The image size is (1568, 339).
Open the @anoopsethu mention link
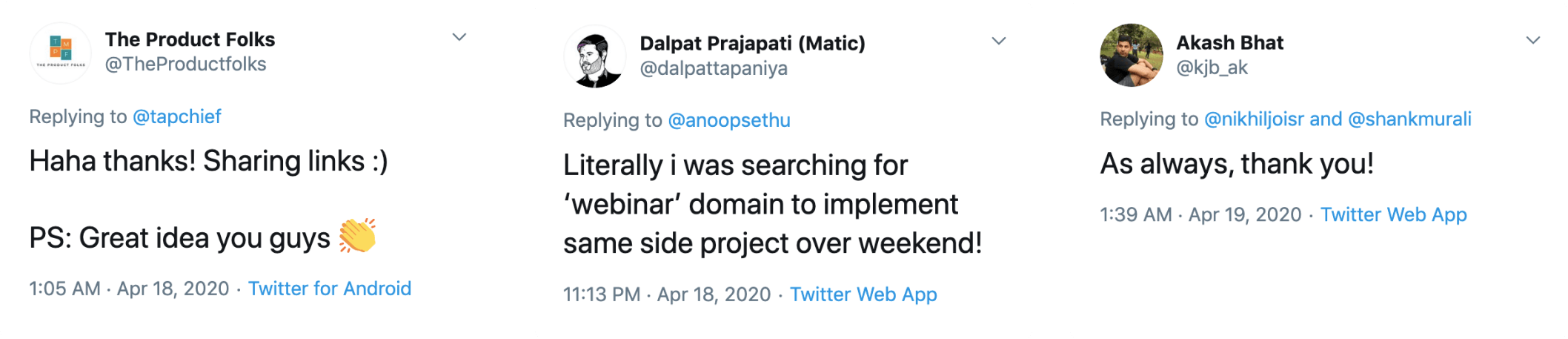729,120
